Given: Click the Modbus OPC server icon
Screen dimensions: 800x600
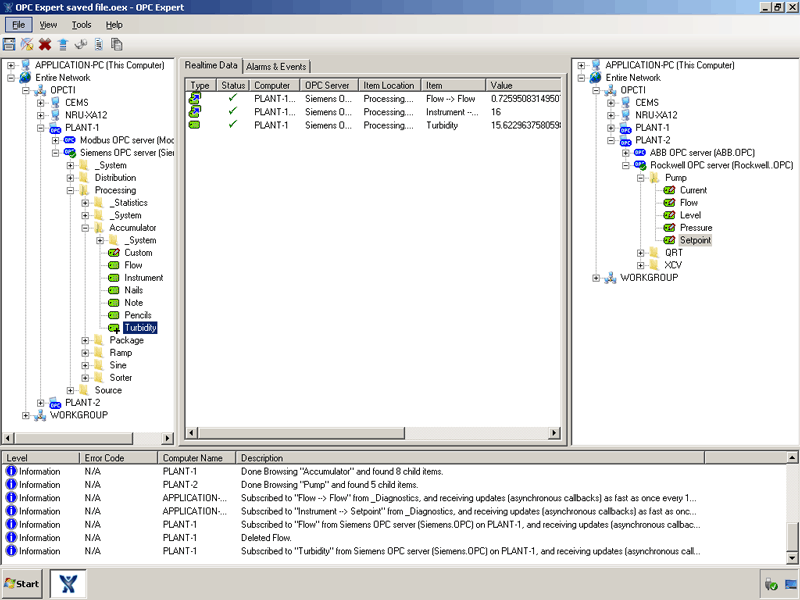Looking at the screenshot, I should [70, 140].
